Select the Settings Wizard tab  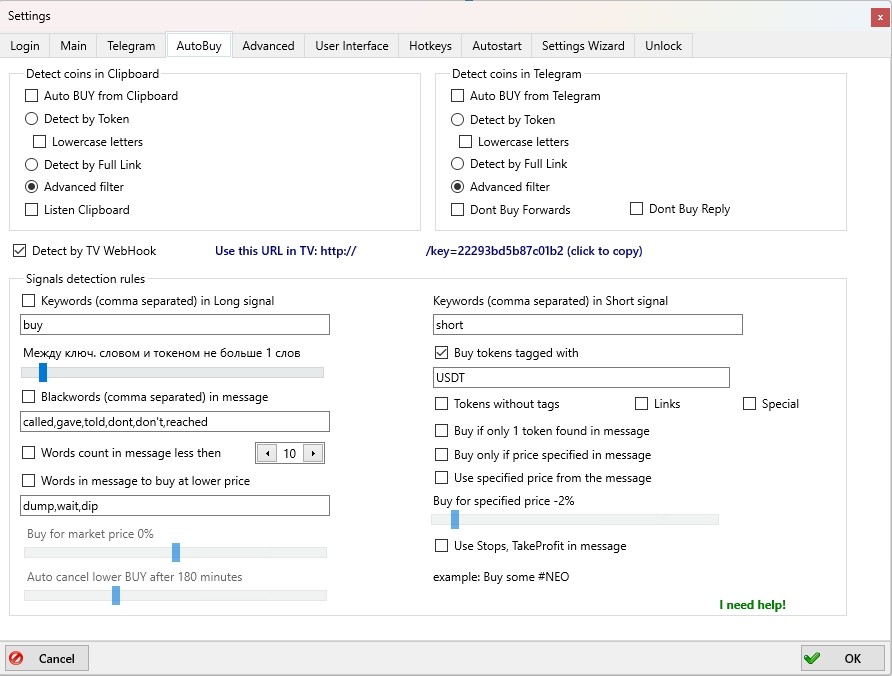582,45
